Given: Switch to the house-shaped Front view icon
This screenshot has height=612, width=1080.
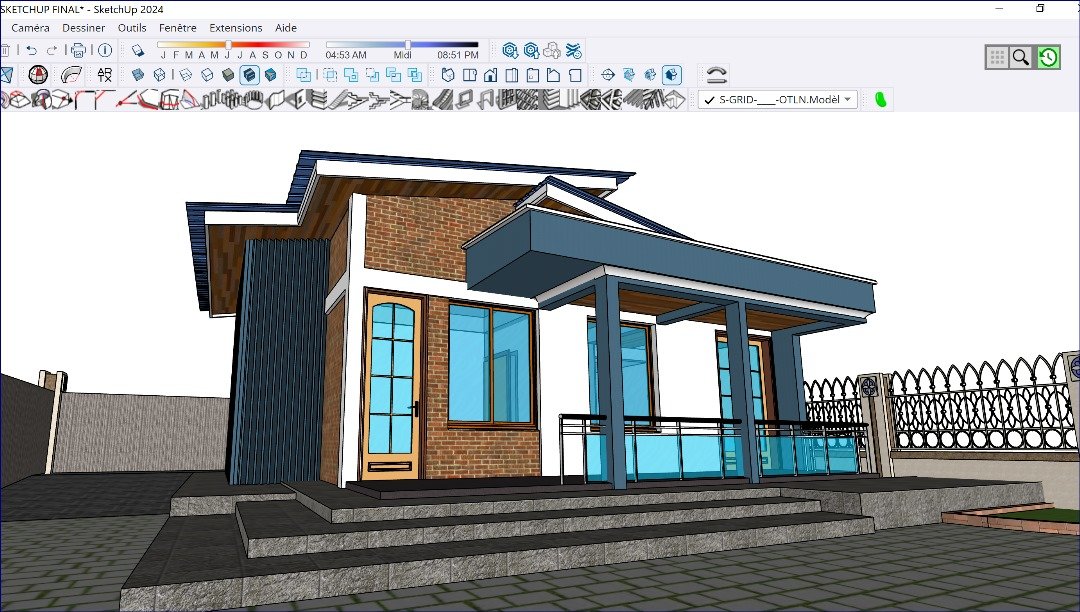Looking at the screenshot, I should [x=491, y=75].
